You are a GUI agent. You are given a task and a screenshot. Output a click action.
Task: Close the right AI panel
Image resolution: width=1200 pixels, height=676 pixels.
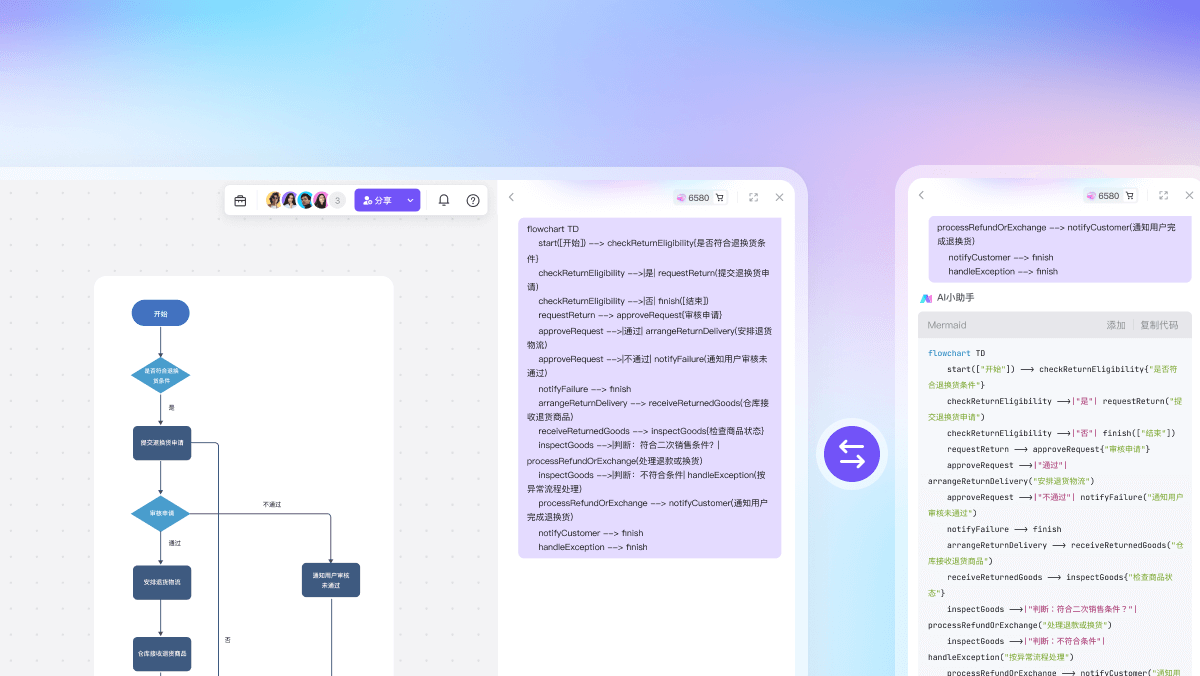click(x=1189, y=195)
